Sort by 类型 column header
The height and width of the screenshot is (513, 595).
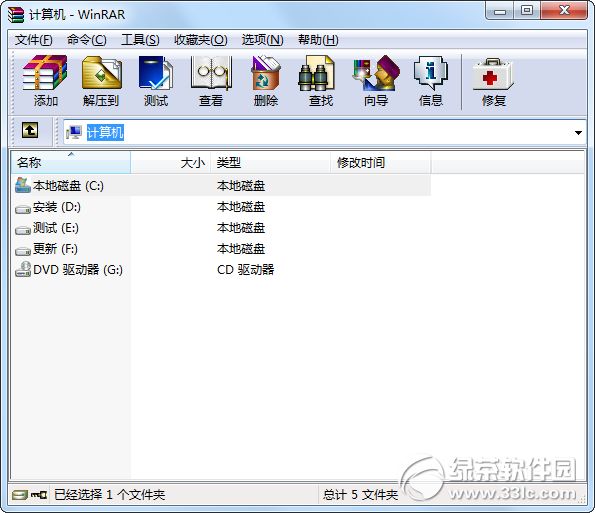(270, 162)
